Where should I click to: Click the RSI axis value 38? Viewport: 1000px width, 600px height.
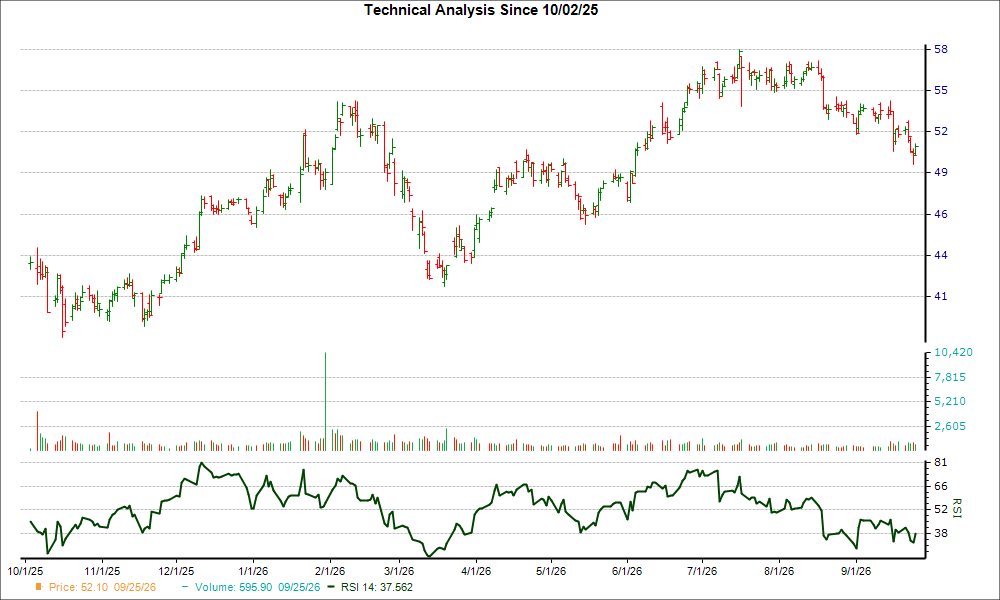941,533
